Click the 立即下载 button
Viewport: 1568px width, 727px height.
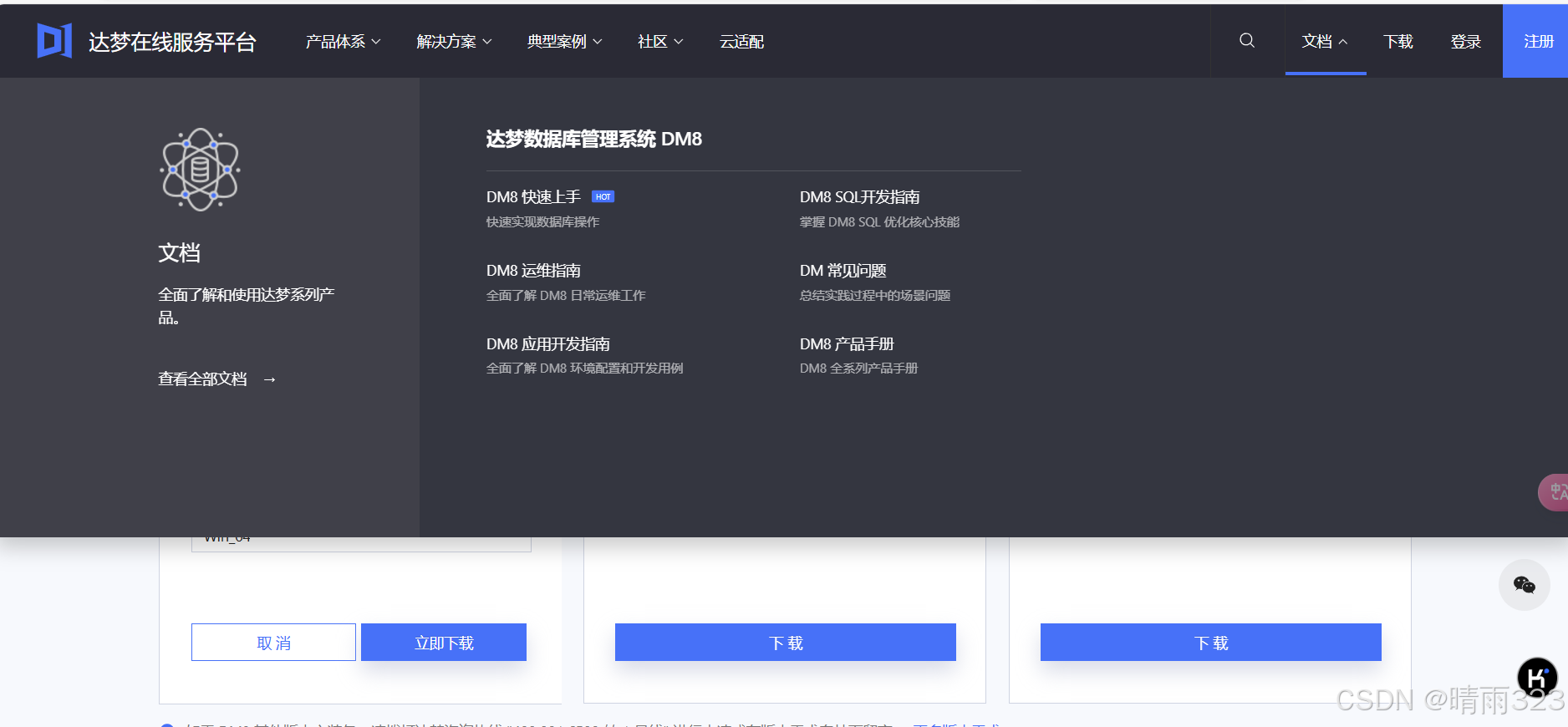coord(444,642)
